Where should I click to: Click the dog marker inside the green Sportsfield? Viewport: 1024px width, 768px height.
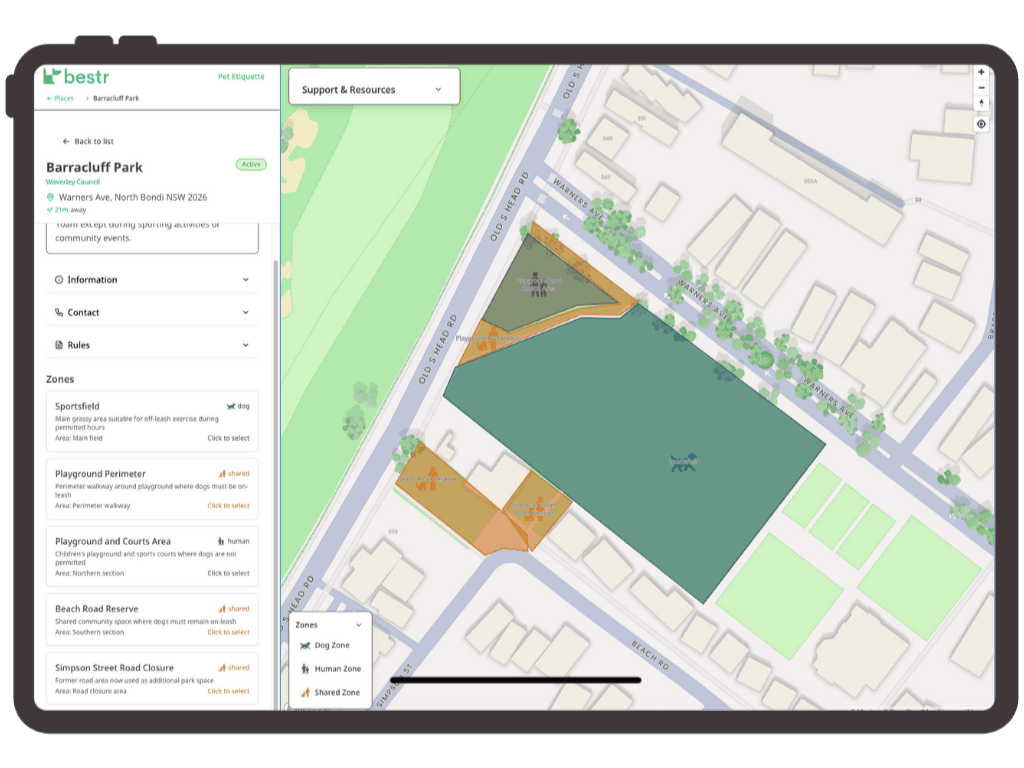point(683,461)
